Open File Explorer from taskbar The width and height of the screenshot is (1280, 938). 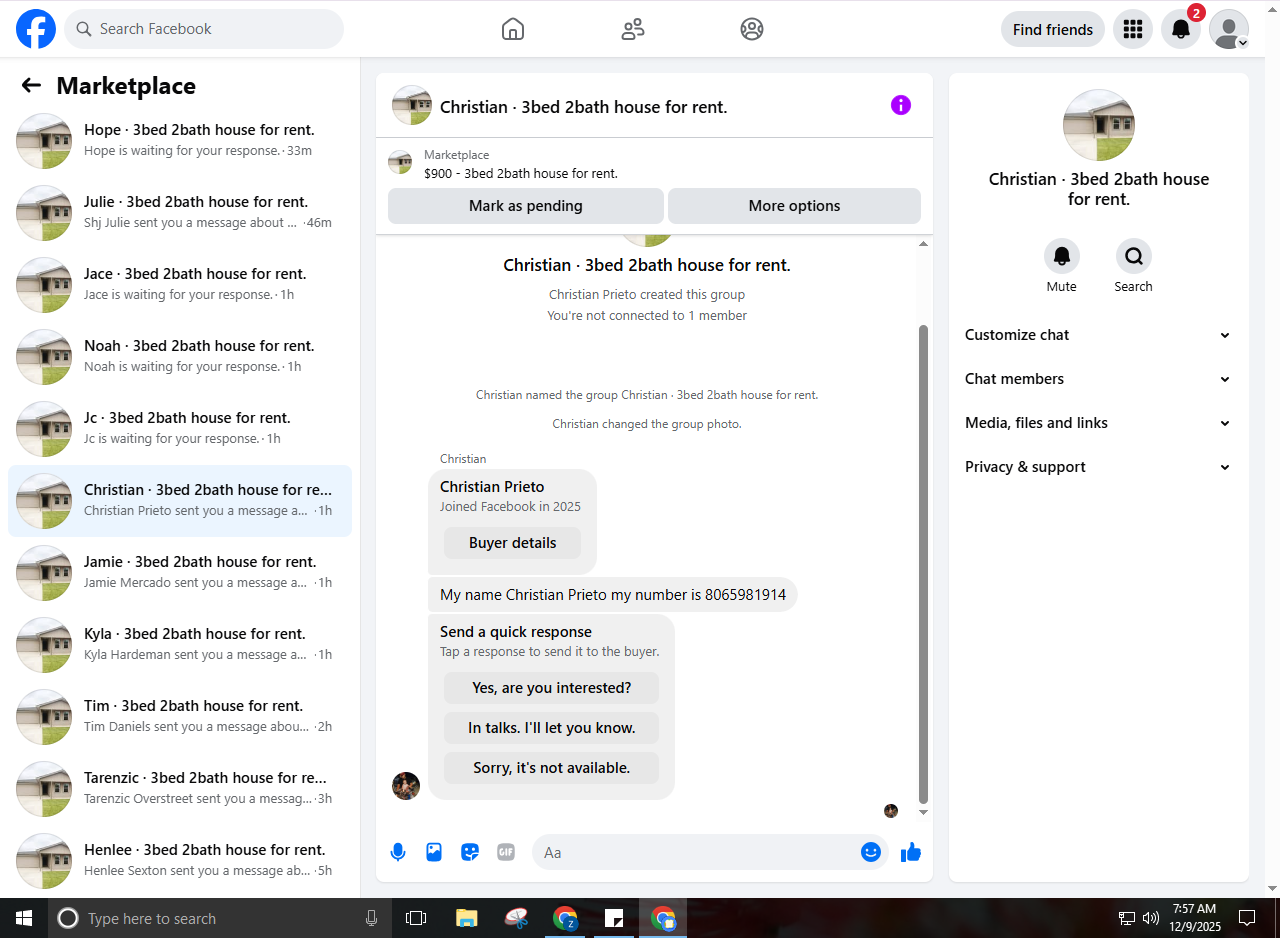(x=467, y=918)
